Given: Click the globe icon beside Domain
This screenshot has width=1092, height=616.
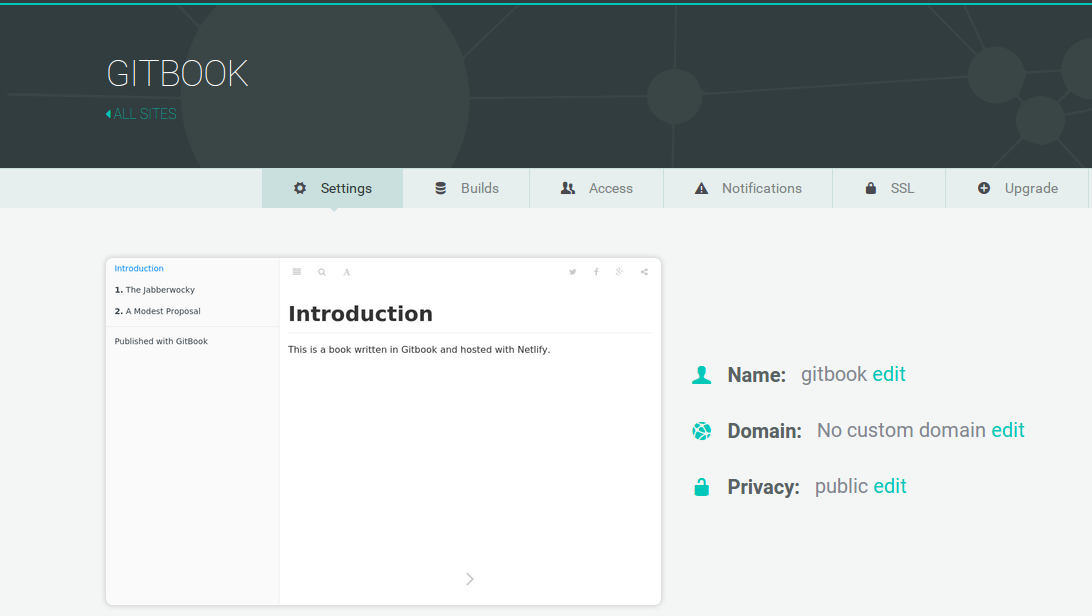Looking at the screenshot, I should pos(701,431).
